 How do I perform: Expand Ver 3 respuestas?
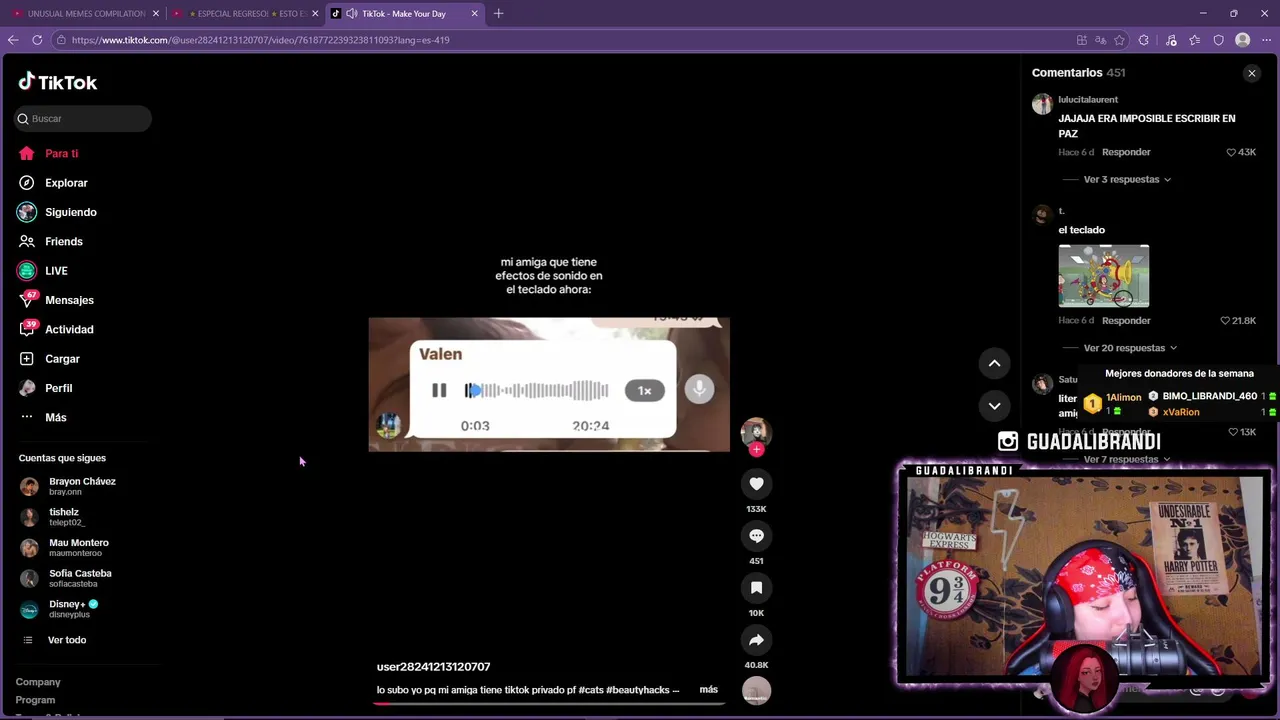coord(1127,179)
